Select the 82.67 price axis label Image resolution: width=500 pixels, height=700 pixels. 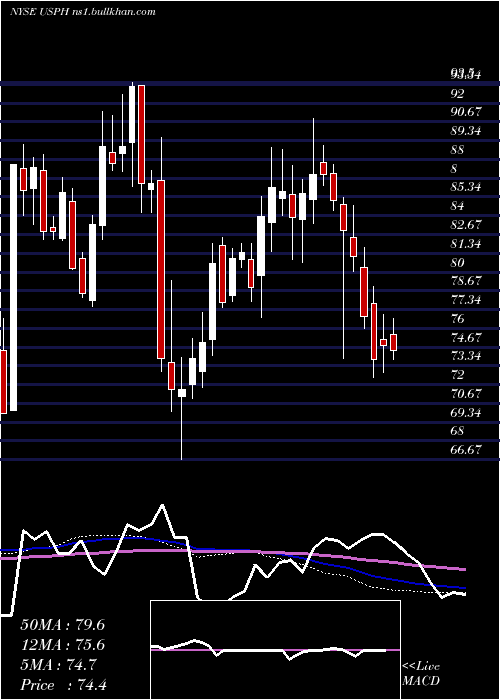pyautogui.click(x=465, y=225)
